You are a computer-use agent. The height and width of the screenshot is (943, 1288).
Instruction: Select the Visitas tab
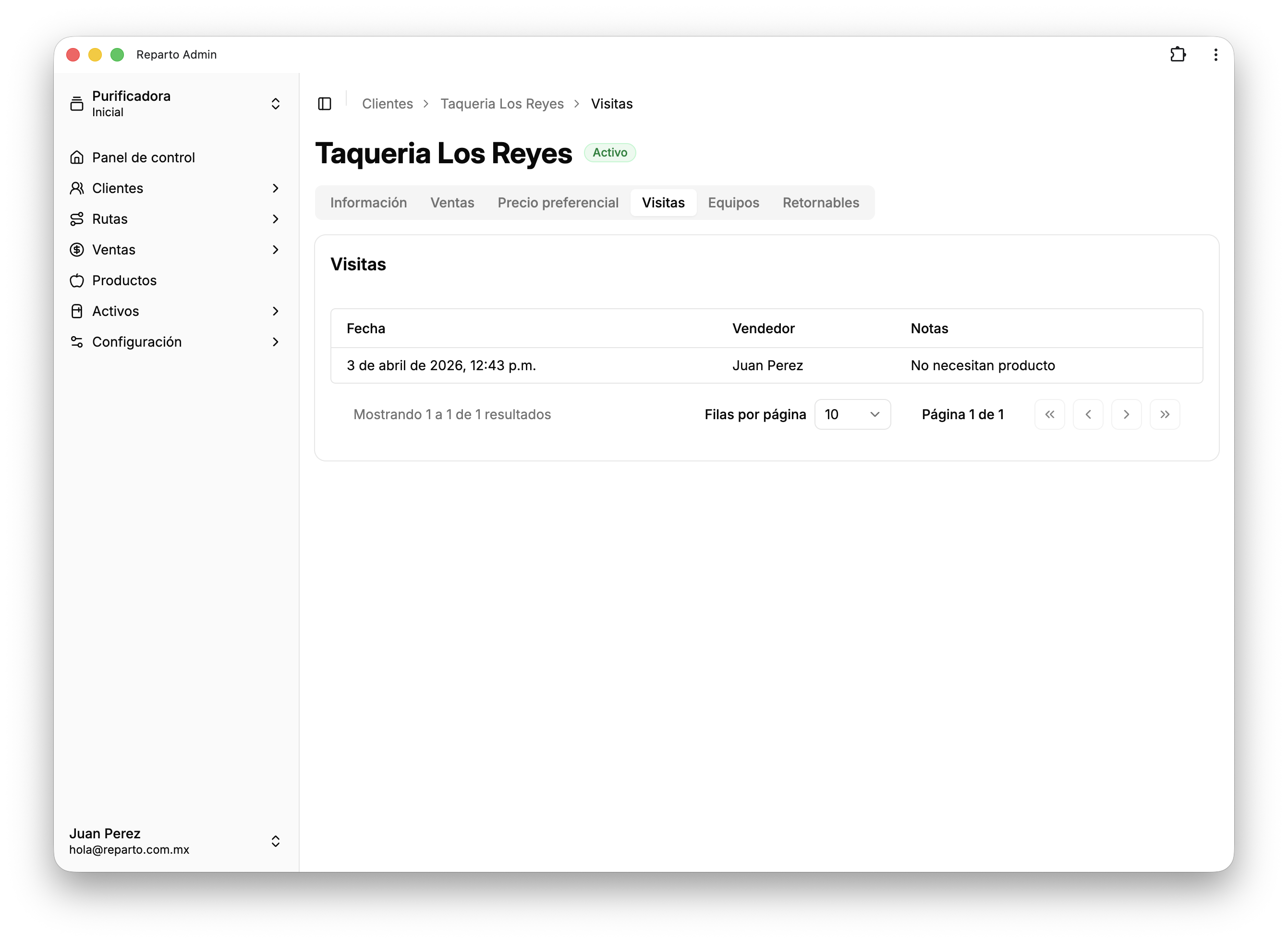pos(663,203)
